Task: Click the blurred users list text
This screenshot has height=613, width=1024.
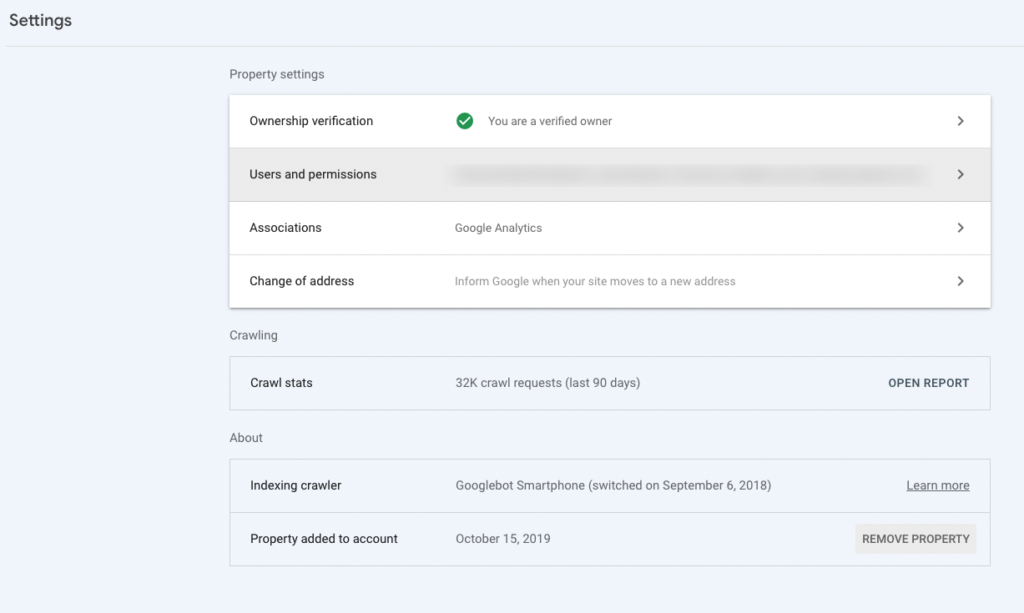Action: [x=685, y=174]
